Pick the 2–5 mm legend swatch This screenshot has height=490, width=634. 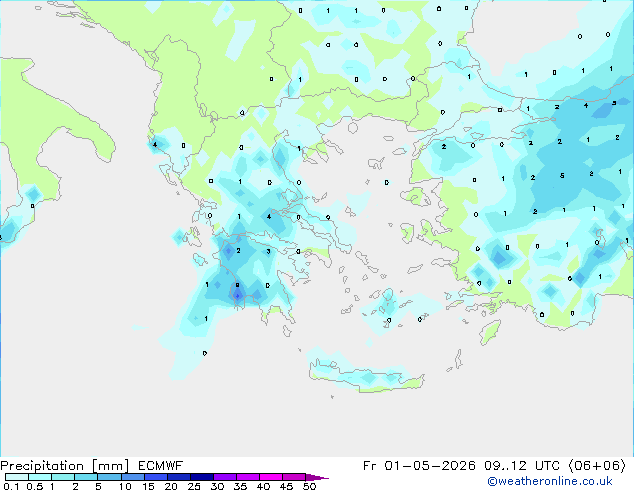tap(86, 477)
